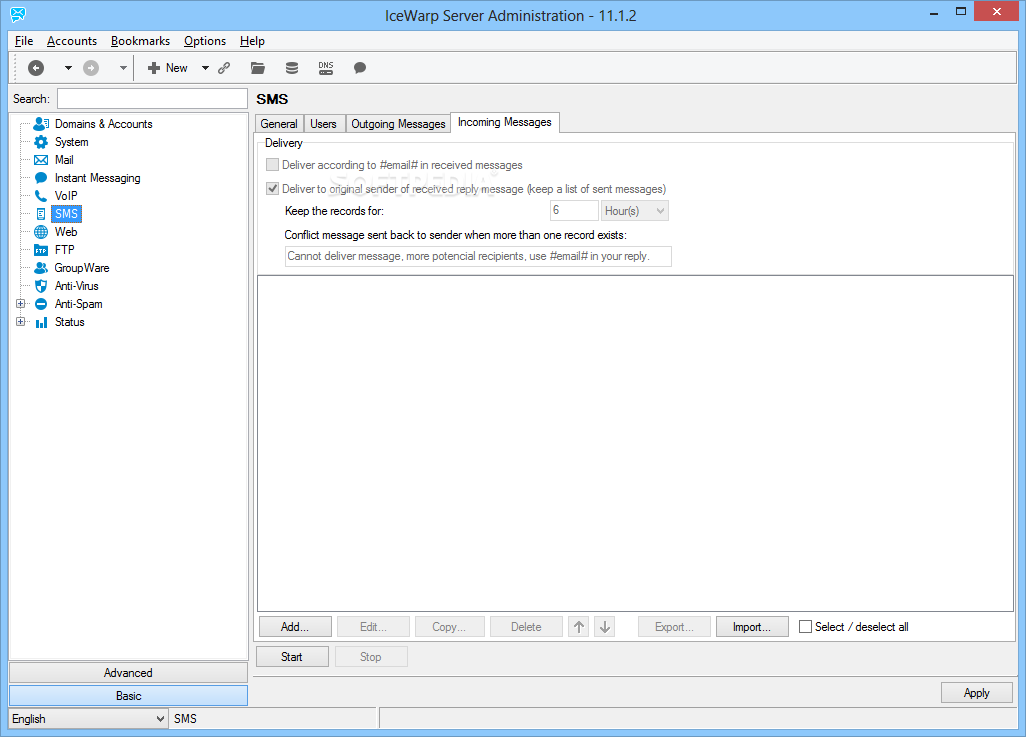Open the Back history dropdown arrow
The height and width of the screenshot is (737, 1026).
point(68,68)
